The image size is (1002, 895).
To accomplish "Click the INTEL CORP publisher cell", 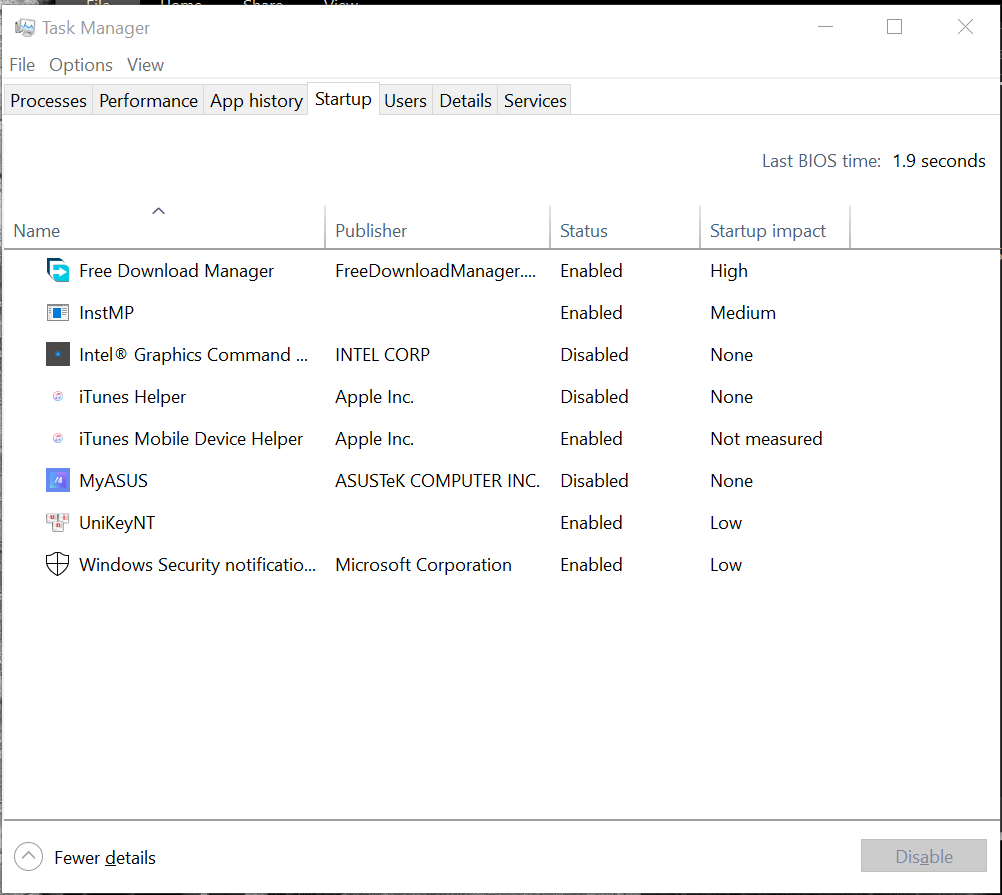I will [x=382, y=355].
